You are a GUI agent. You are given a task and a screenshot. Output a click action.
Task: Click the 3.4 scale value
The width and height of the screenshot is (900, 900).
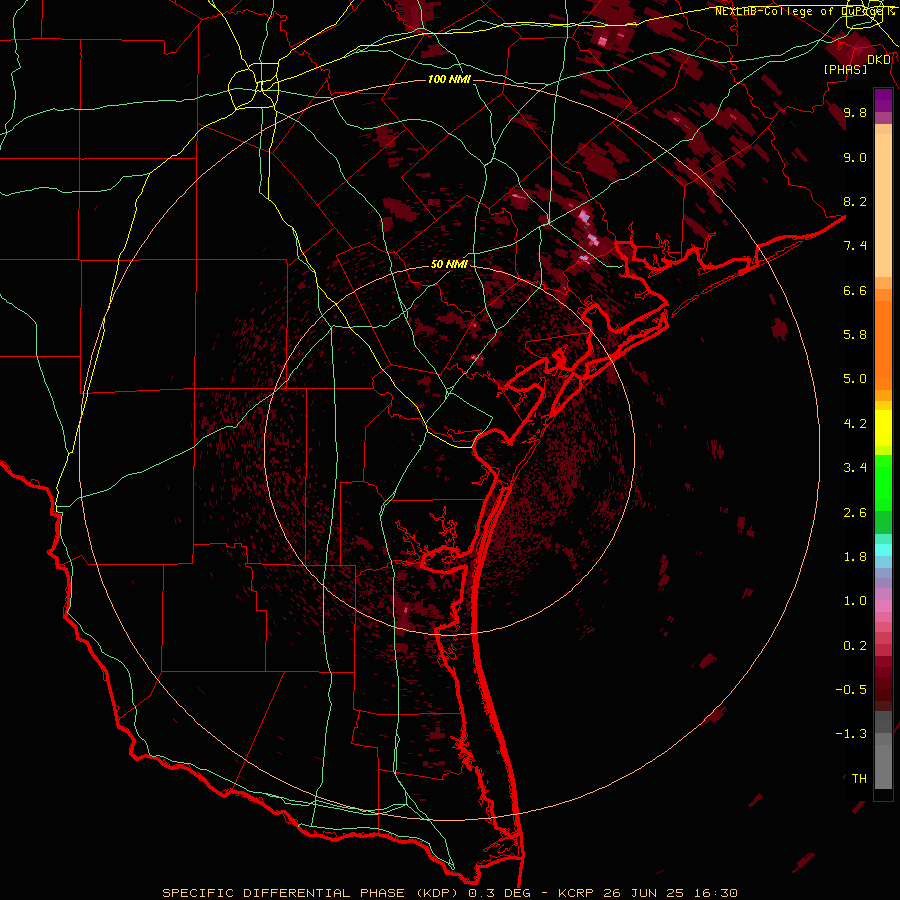click(855, 468)
